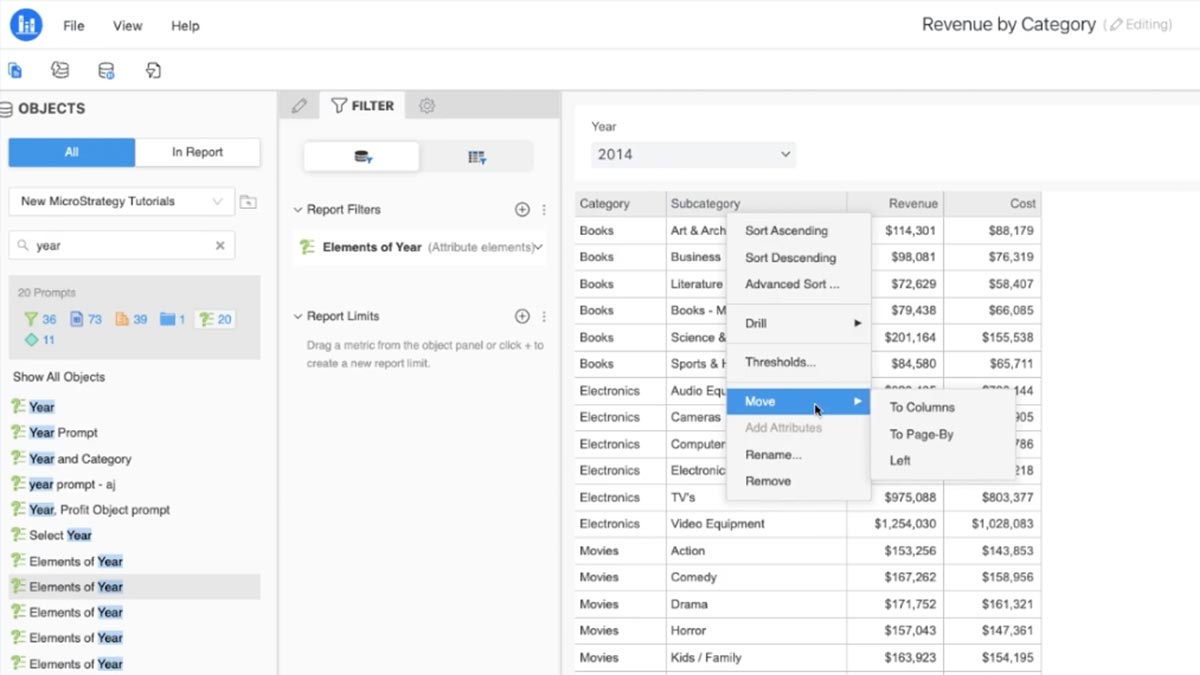Click the data import toolbar icon
The width and height of the screenshot is (1200, 675).
(x=59, y=70)
